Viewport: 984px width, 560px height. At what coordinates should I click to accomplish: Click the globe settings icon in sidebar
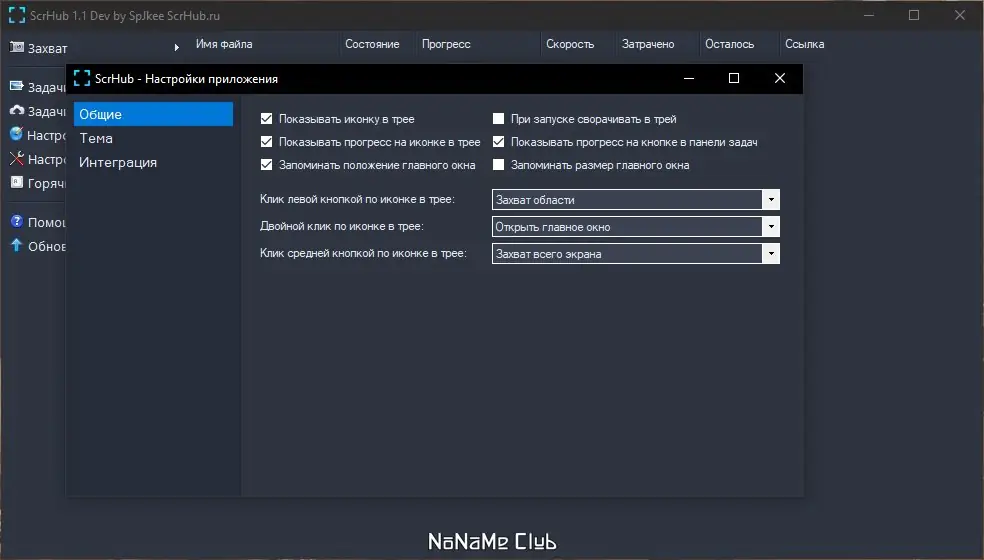[x=16, y=134]
